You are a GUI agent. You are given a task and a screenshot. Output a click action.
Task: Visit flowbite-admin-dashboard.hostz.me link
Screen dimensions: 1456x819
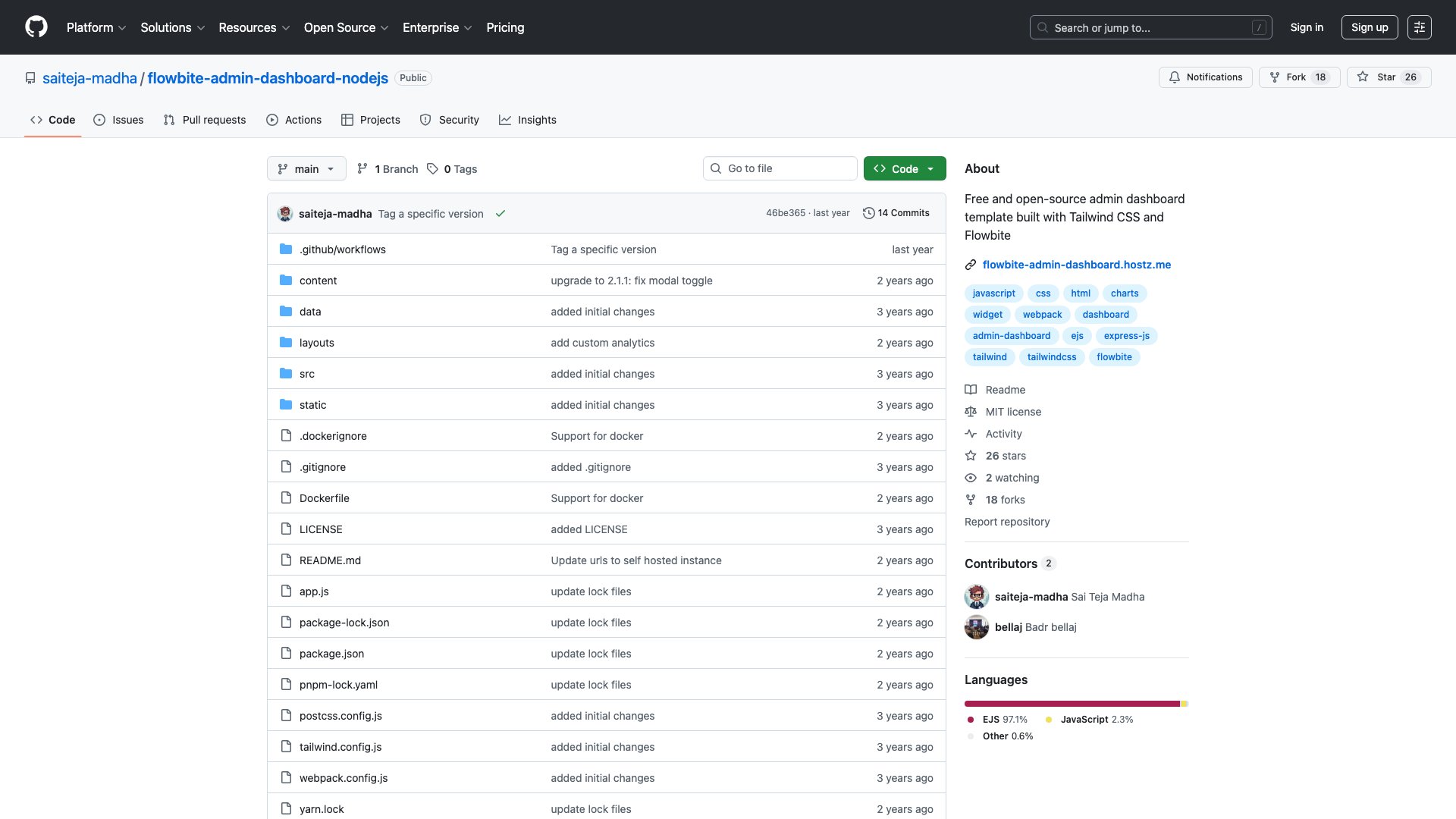(1076, 265)
